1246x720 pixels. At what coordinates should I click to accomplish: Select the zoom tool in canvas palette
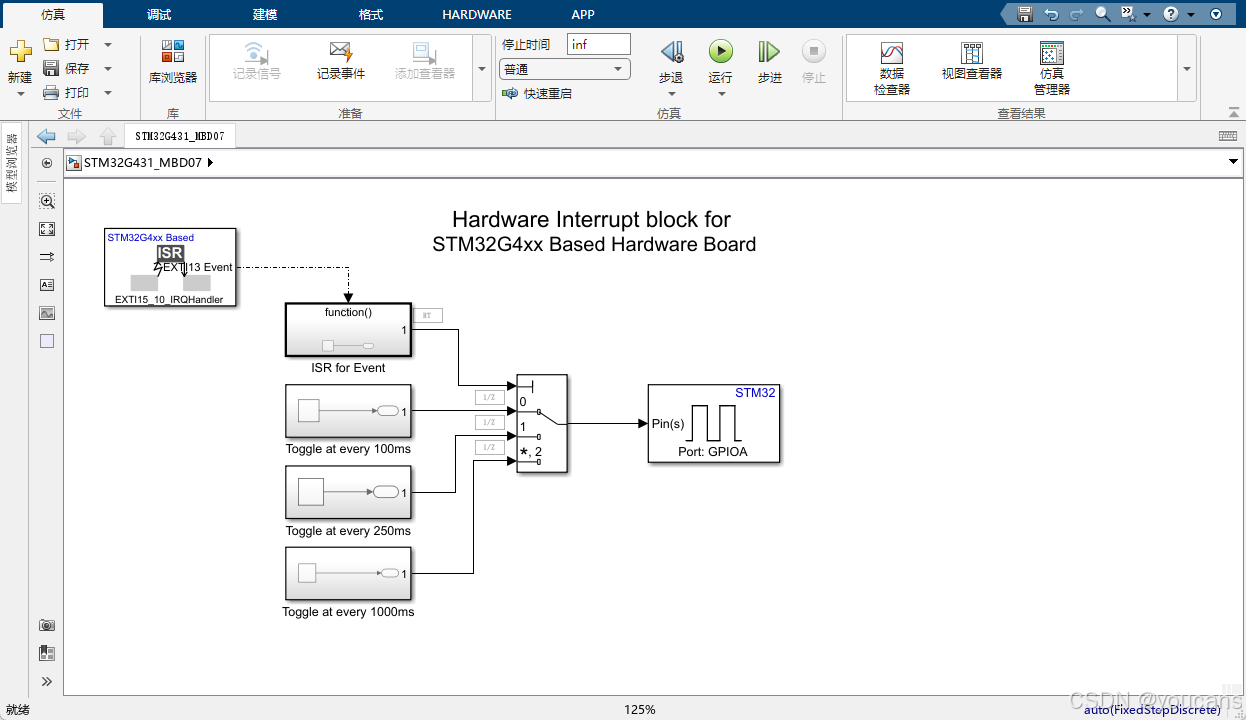click(x=47, y=201)
